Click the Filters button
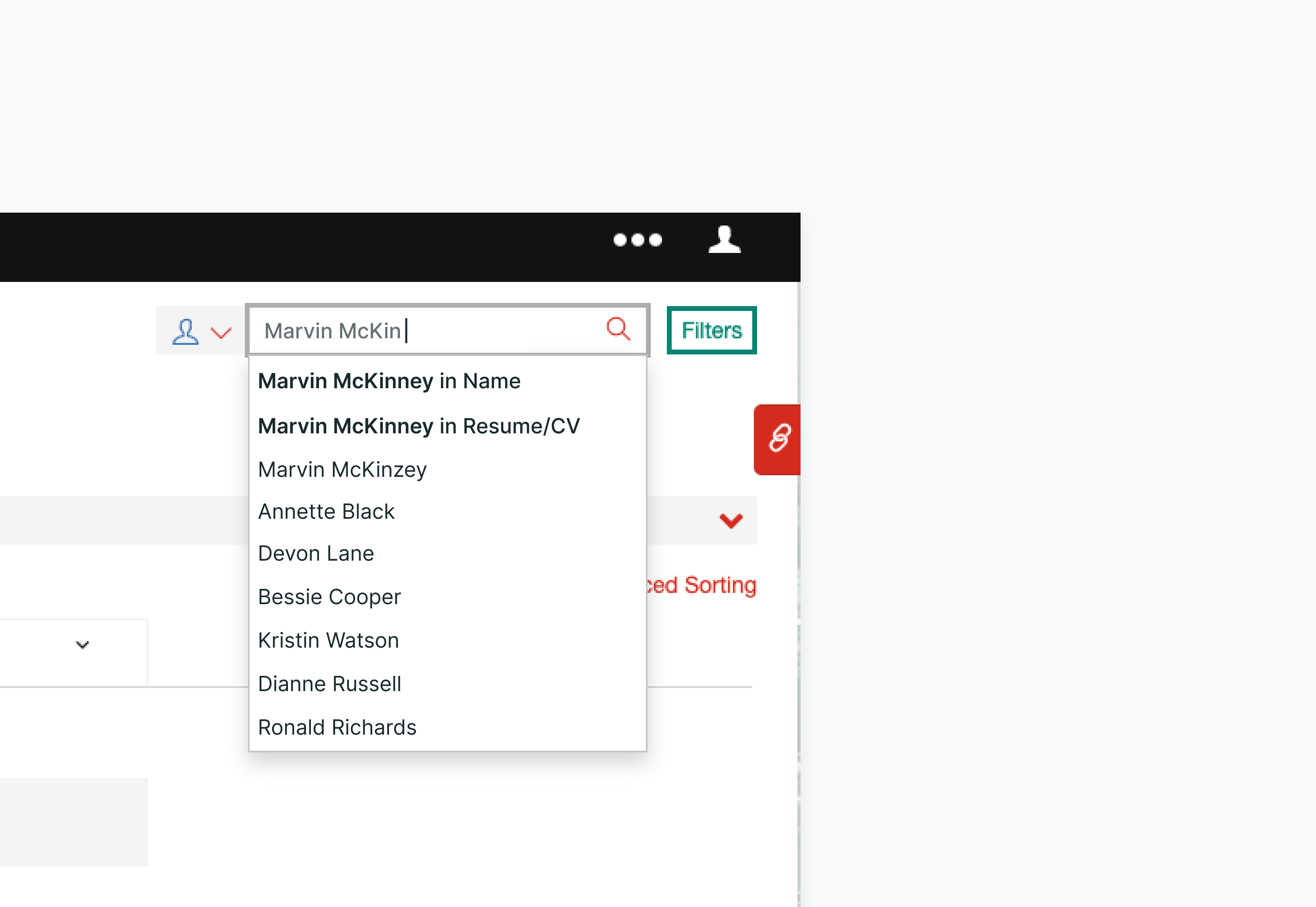The height and width of the screenshot is (907, 1316). pyautogui.click(x=712, y=330)
